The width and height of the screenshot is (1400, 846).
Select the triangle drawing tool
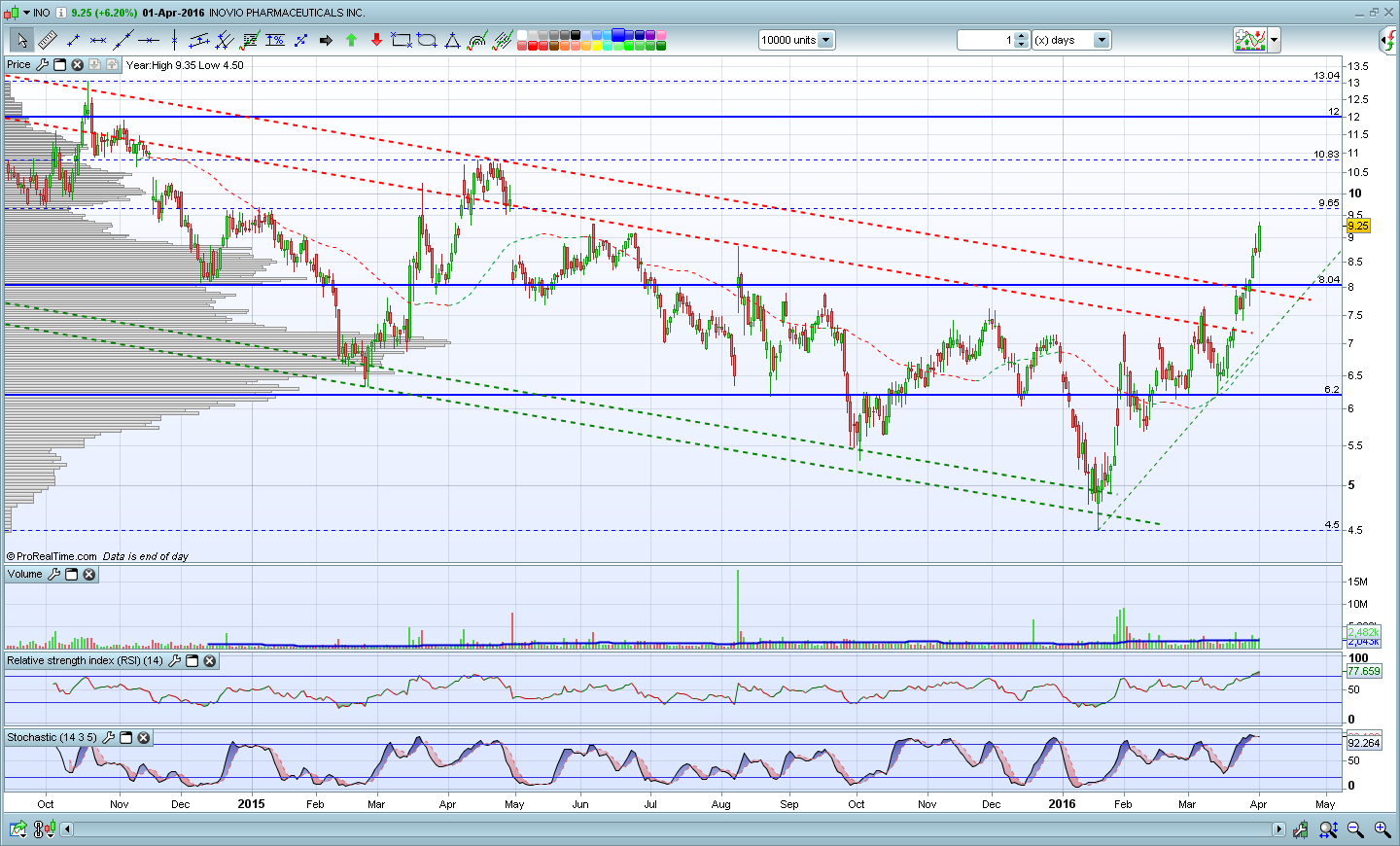[452, 40]
